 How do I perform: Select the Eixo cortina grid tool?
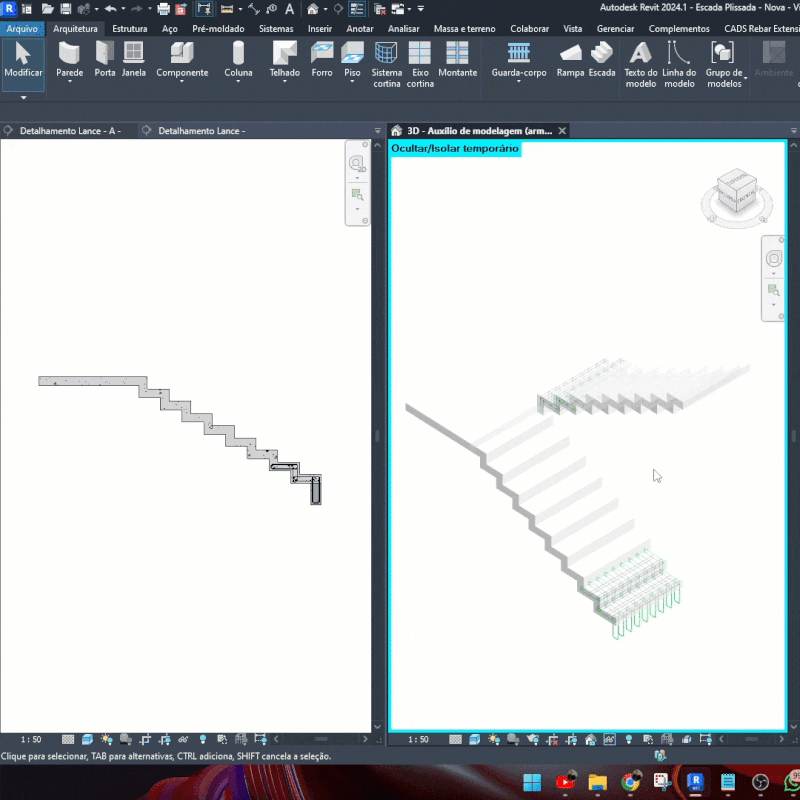click(420, 64)
